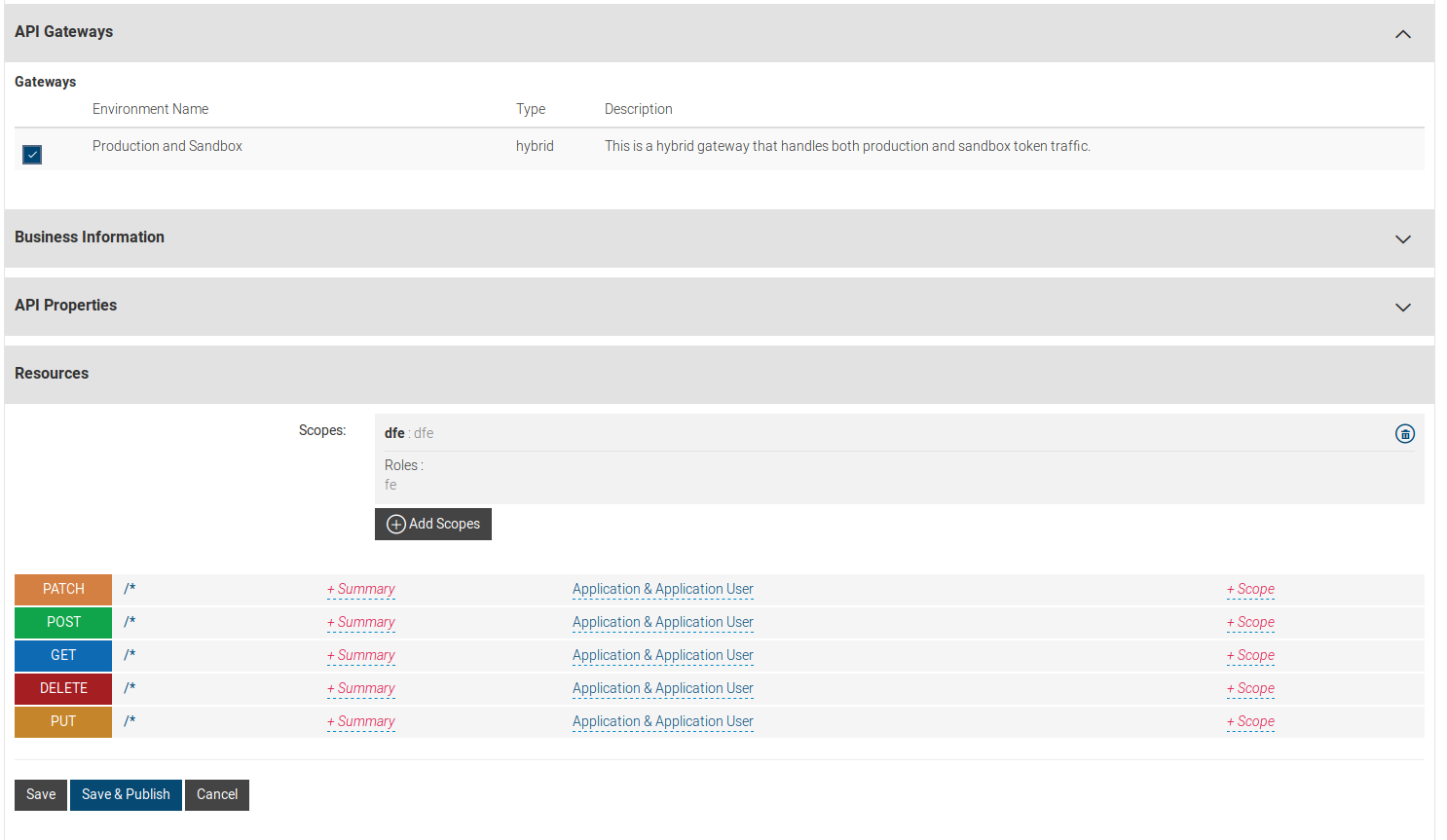Add a Summary to the PUT resource
Screen dimensions: 1447x840
pos(360,720)
